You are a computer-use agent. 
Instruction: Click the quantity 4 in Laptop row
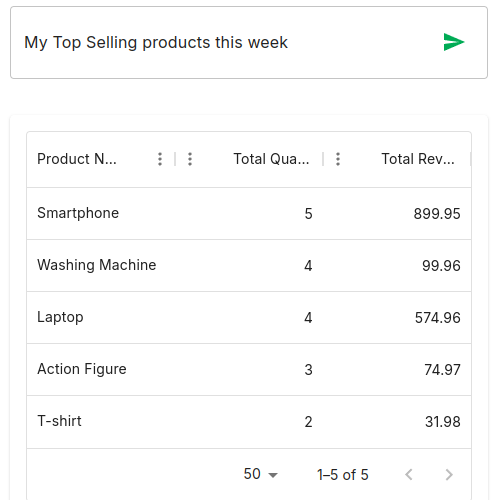[x=308, y=318]
